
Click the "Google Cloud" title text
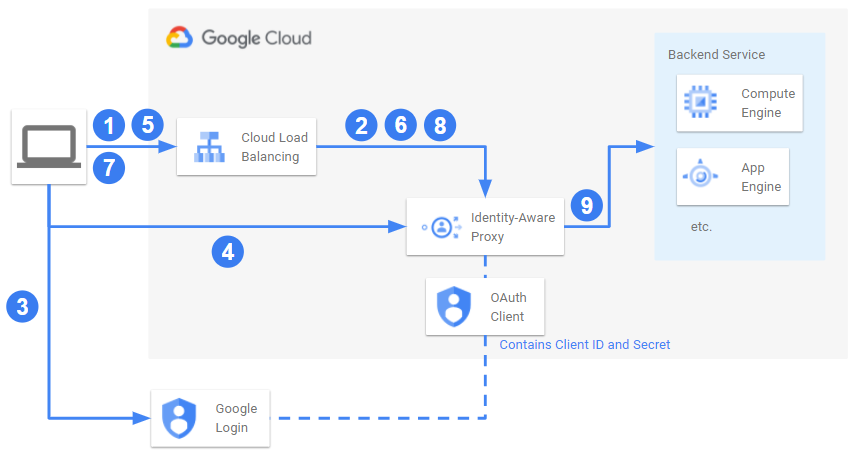[x=257, y=38]
